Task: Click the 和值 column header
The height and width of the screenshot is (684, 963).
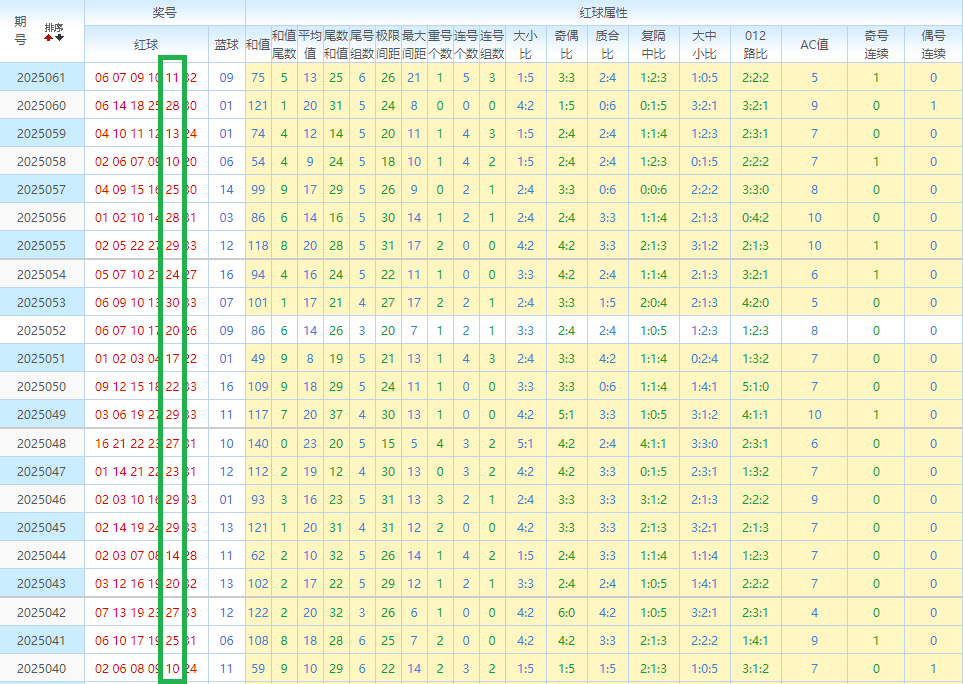Action: [x=257, y=44]
